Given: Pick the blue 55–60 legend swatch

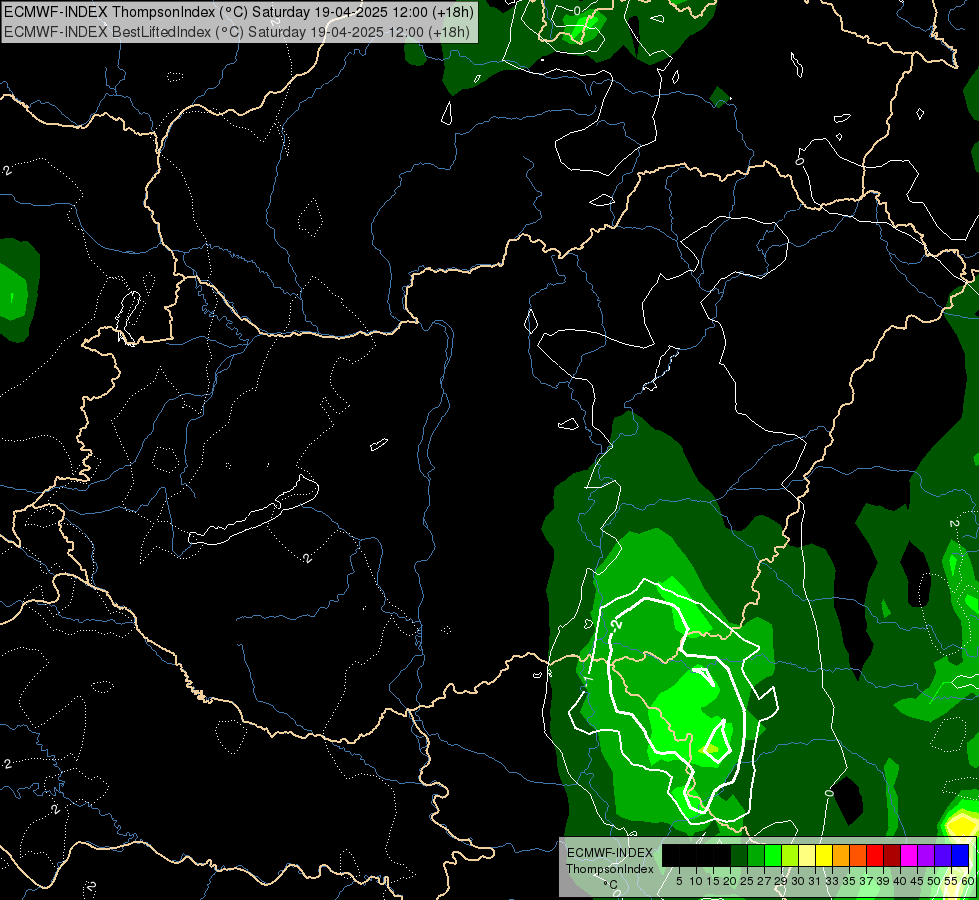Looking at the screenshot, I should tap(960, 856).
